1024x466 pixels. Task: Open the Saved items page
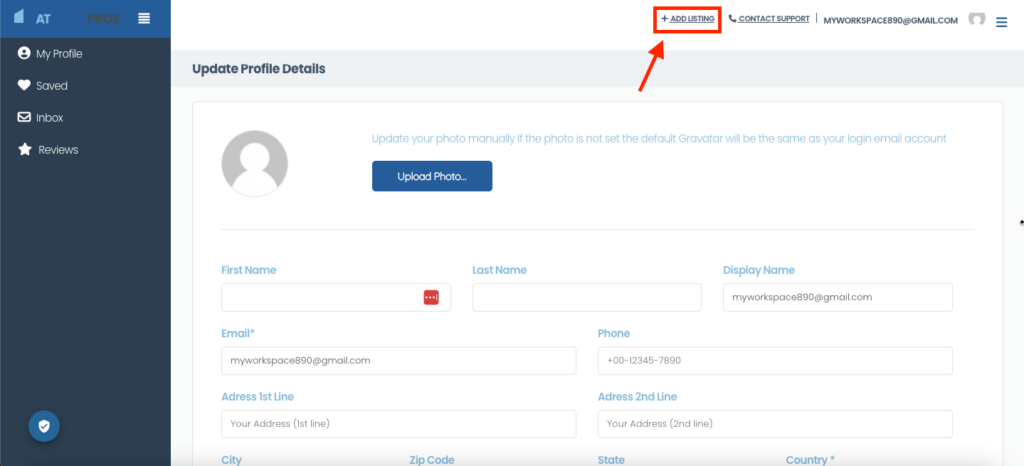[51, 86]
